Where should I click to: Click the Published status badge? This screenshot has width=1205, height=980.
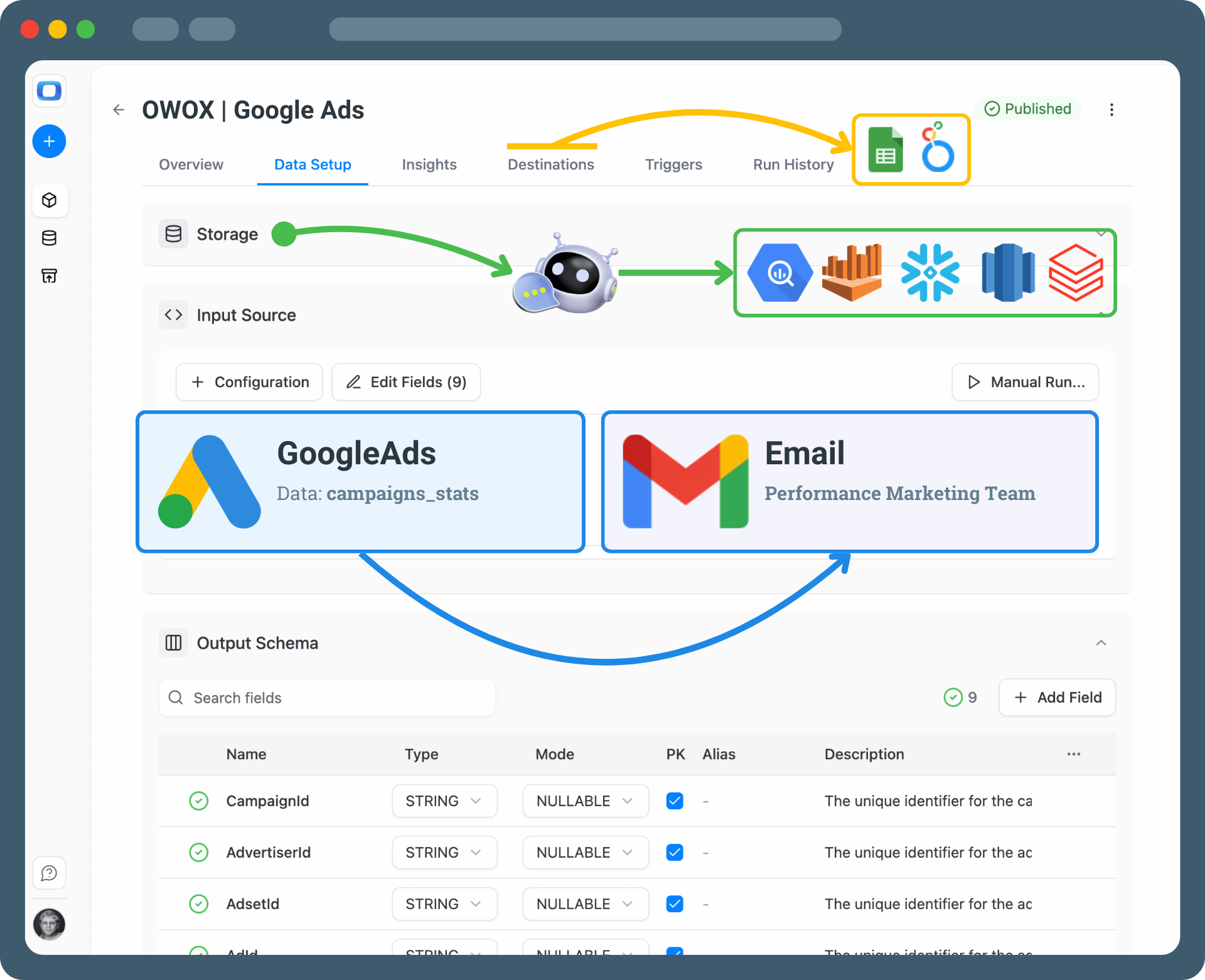(1027, 109)
